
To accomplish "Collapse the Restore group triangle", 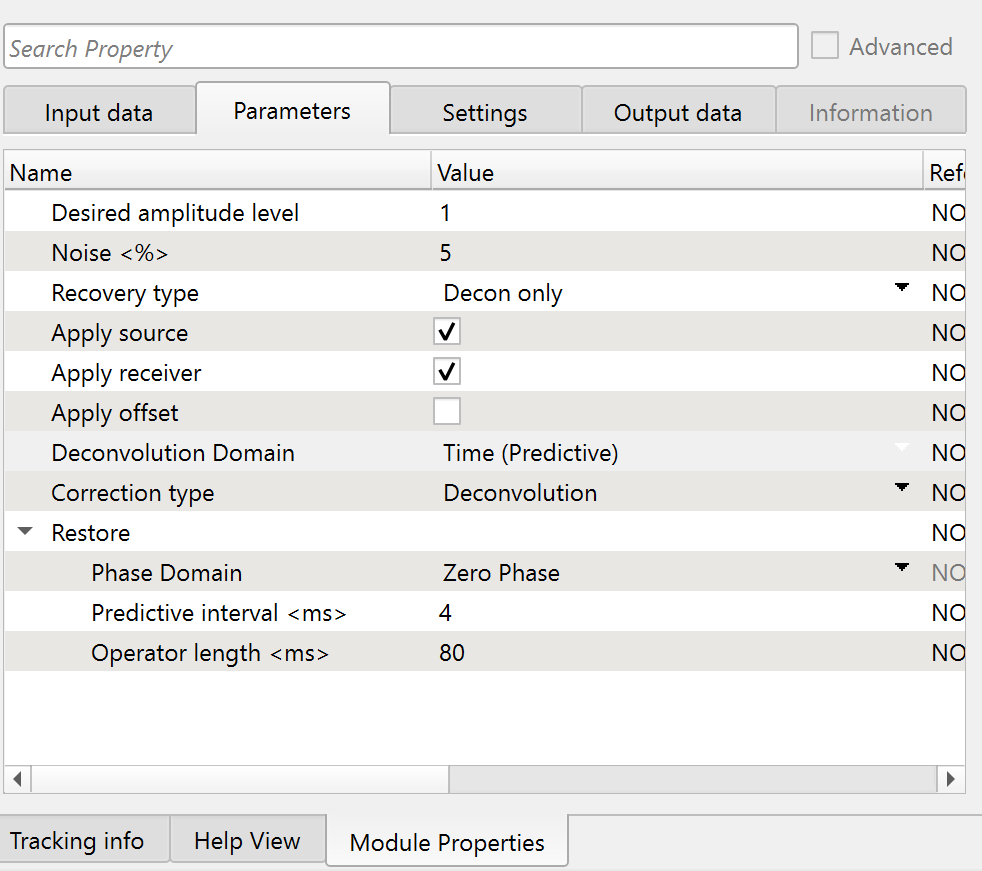I will [26, 533].
